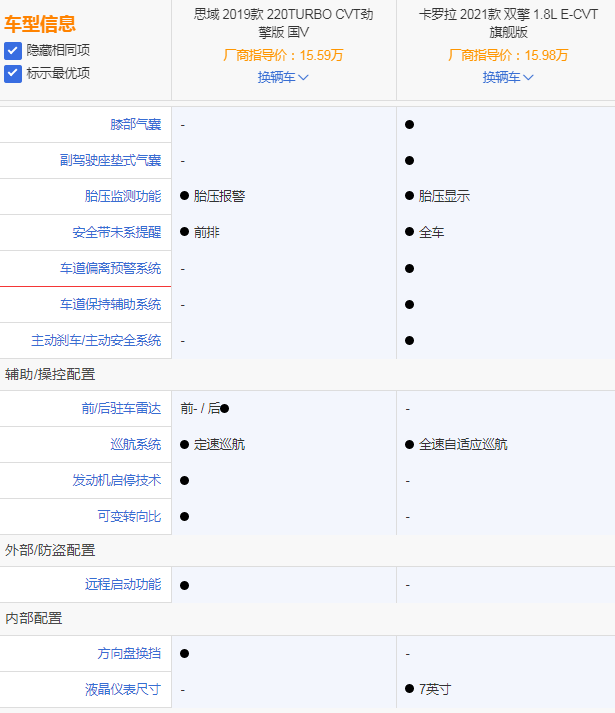Open 换辆车 dropdown for 思域 2019款
Screen dimensions: 615x713
point(283,77)
